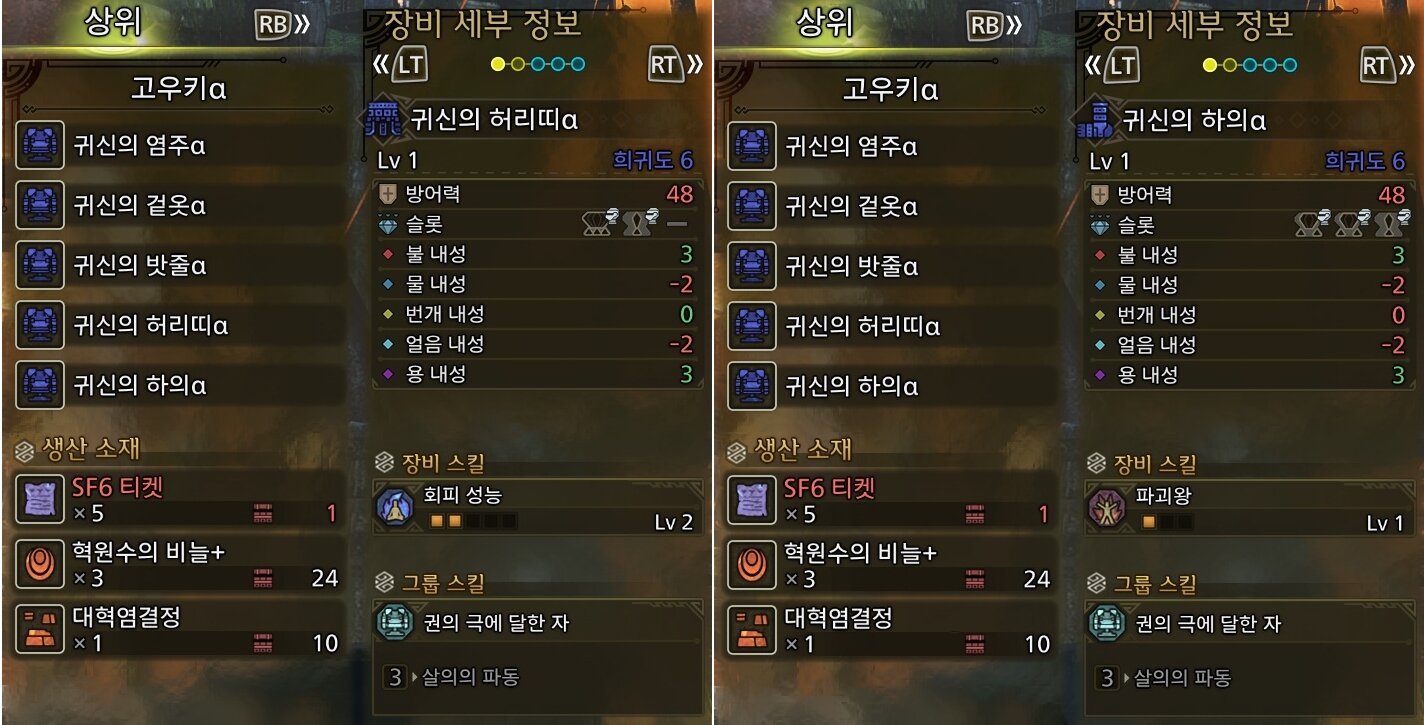The height and width of the screenshot is (725, 1424).
Task: Go to next page with RT arrow in 허리띠 details
Action: pos(676,65)
